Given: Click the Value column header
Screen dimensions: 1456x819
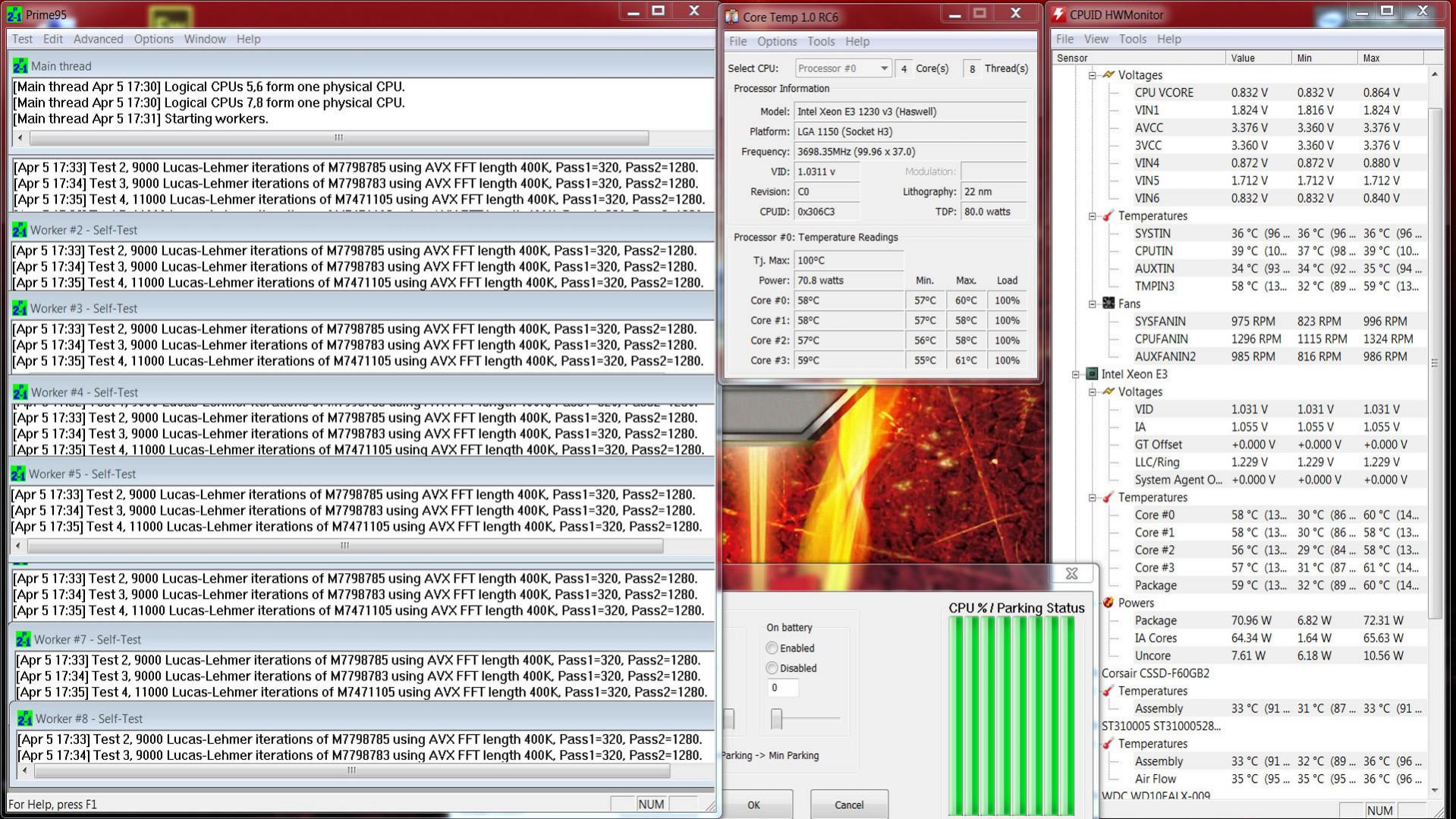Looking at the screenshot, I should tap(1258, 58).
